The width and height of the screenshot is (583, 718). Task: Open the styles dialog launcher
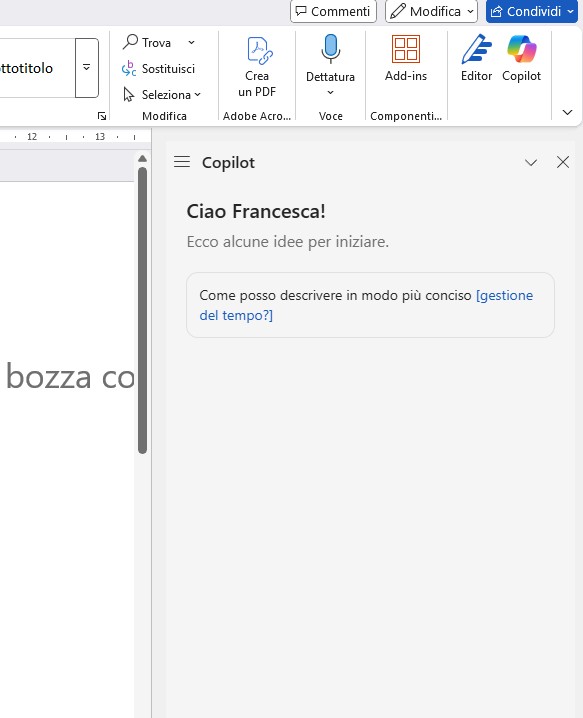[x=102, y=116]
